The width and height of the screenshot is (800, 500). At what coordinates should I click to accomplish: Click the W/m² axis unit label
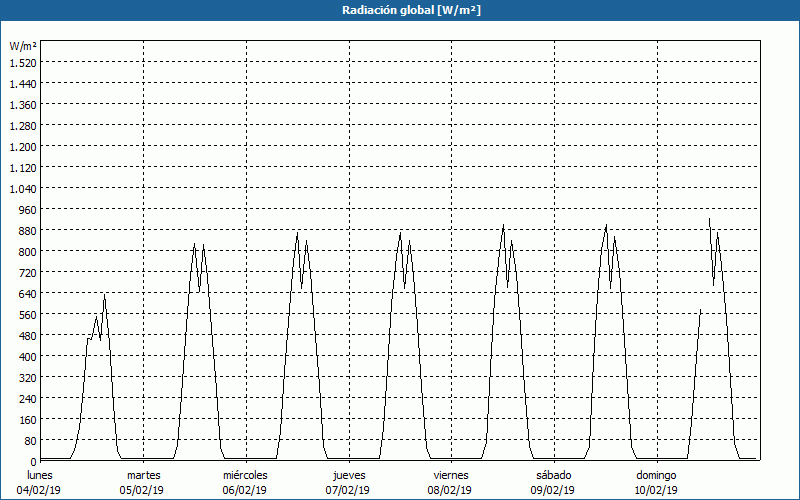23,46
